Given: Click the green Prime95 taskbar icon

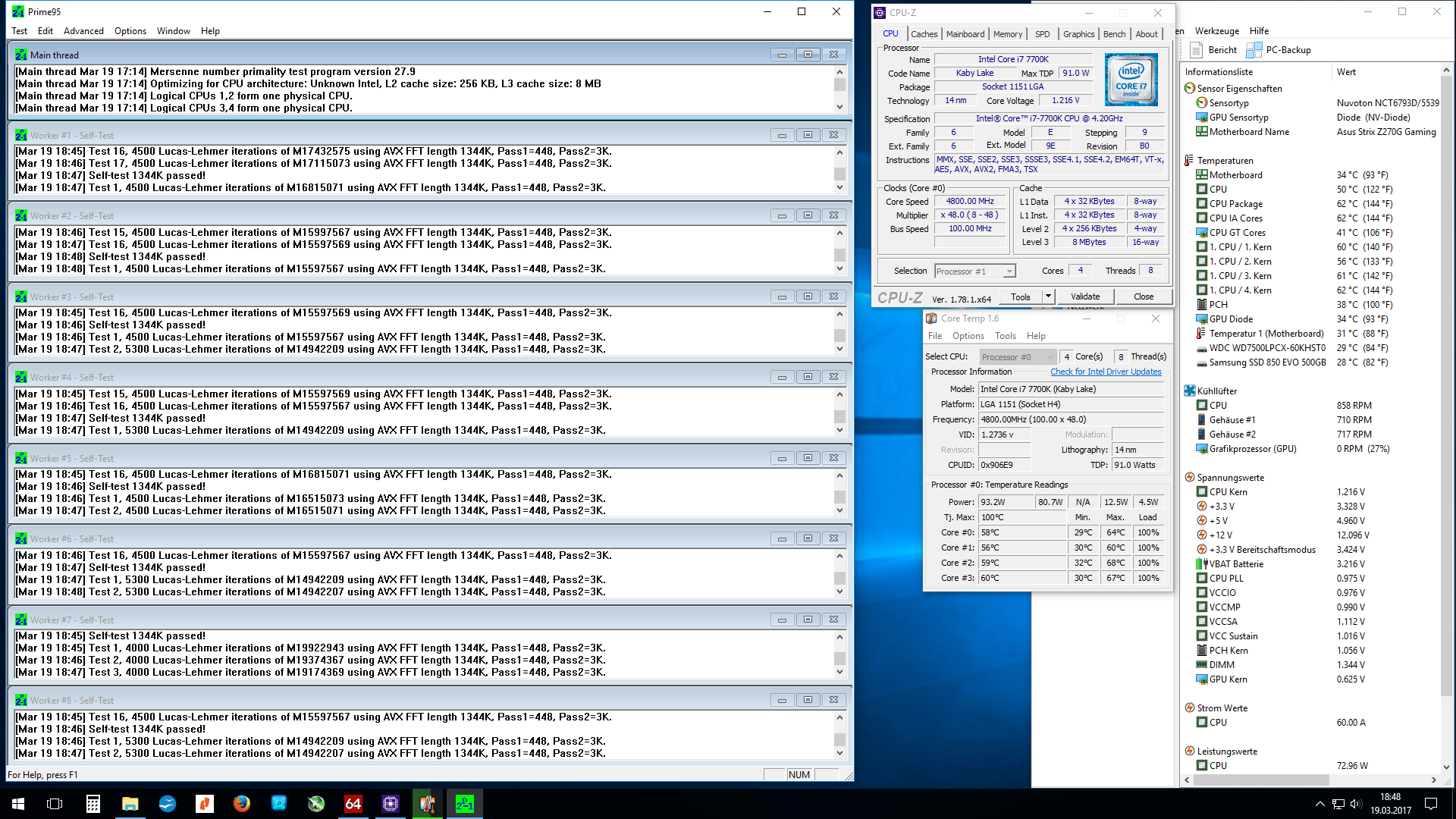Looking at the screenshot, I should click(x=464, y=804).
